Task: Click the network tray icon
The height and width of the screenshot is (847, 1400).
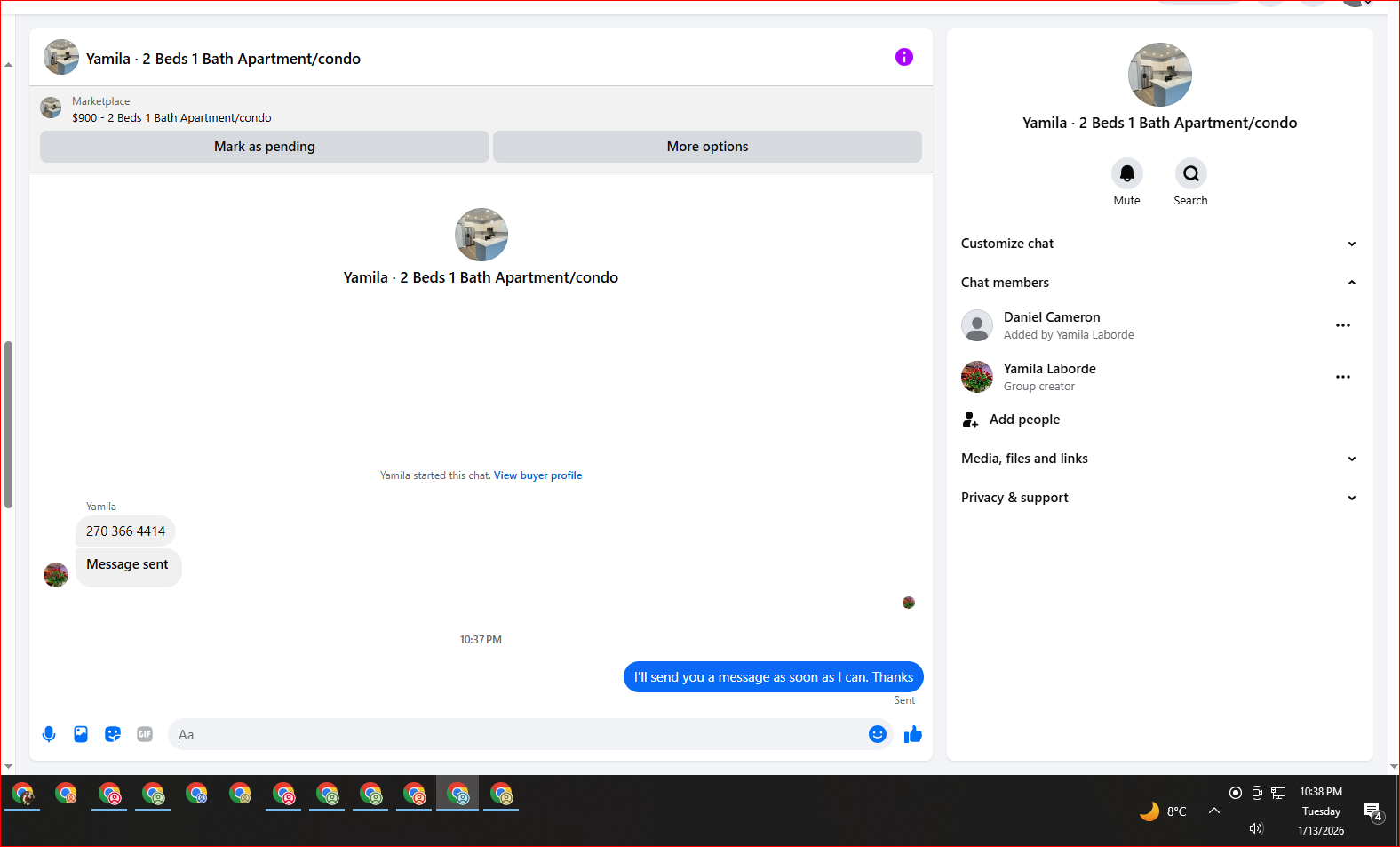Action: coord(1278,793)
